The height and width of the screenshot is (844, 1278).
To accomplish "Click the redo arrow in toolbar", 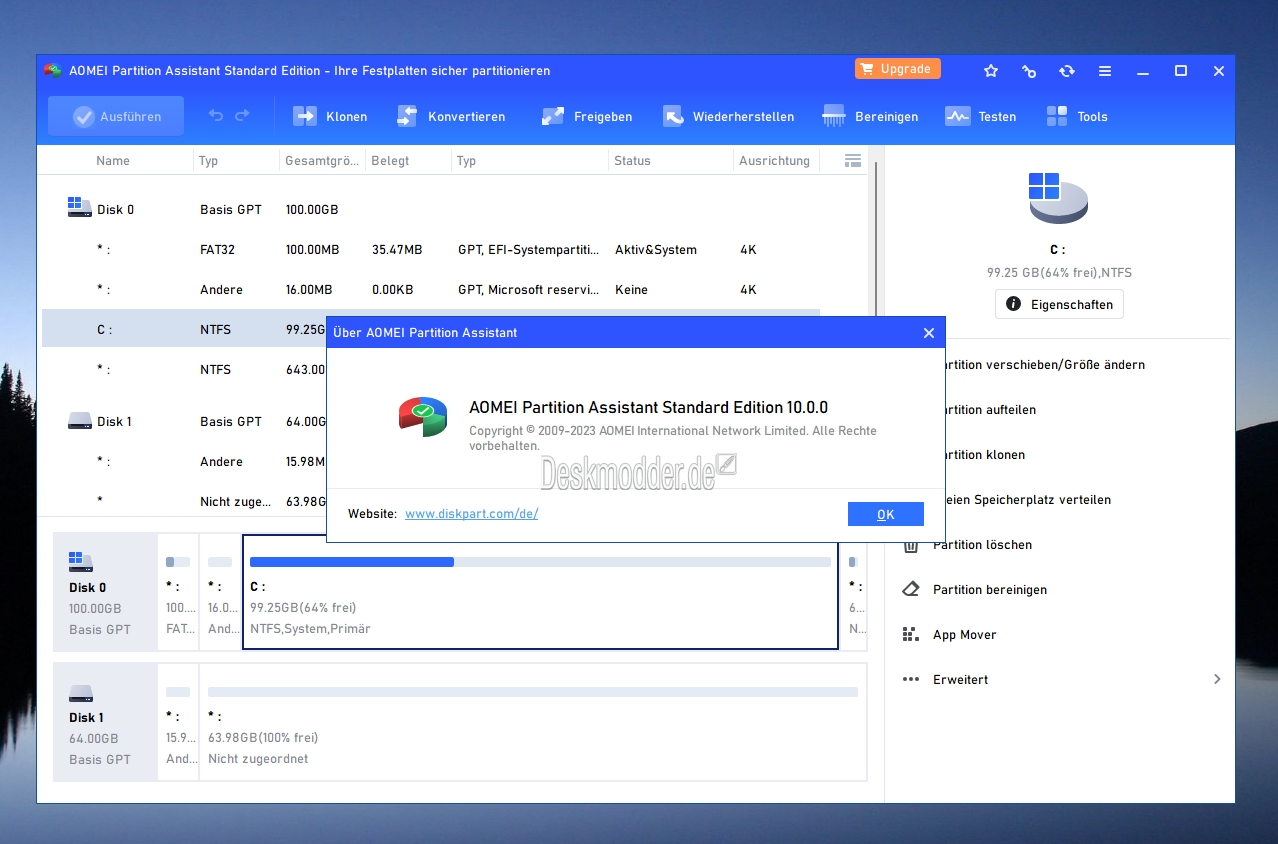I will tap(242, 116).
